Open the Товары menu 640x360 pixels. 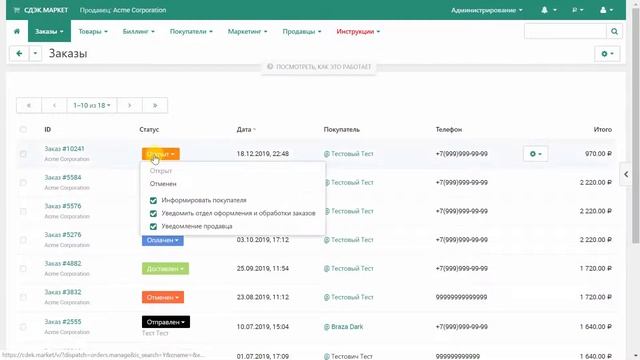coord(93,31)
